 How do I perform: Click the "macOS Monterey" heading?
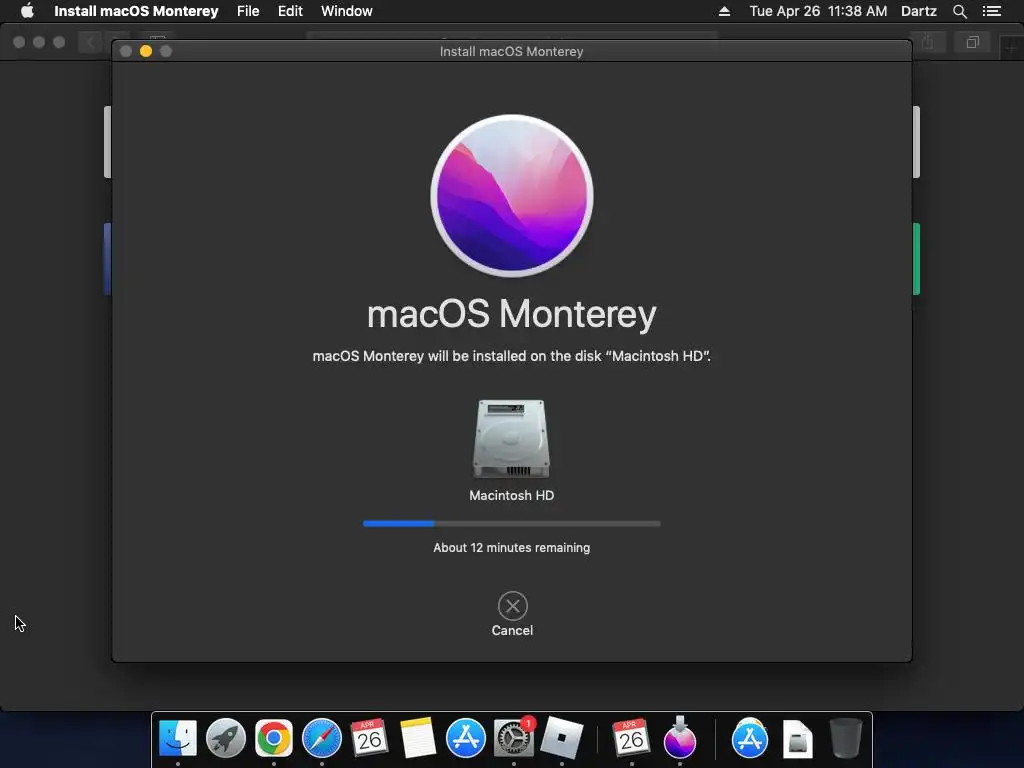tap(511, 314)
